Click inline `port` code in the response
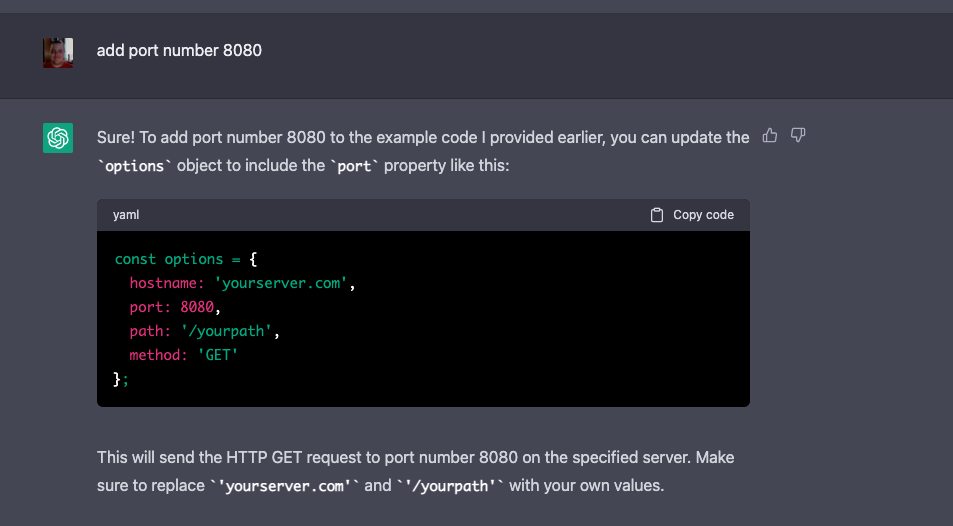Image resolution: width=953 pixels, height=526 pixels. tap(354, 165)
